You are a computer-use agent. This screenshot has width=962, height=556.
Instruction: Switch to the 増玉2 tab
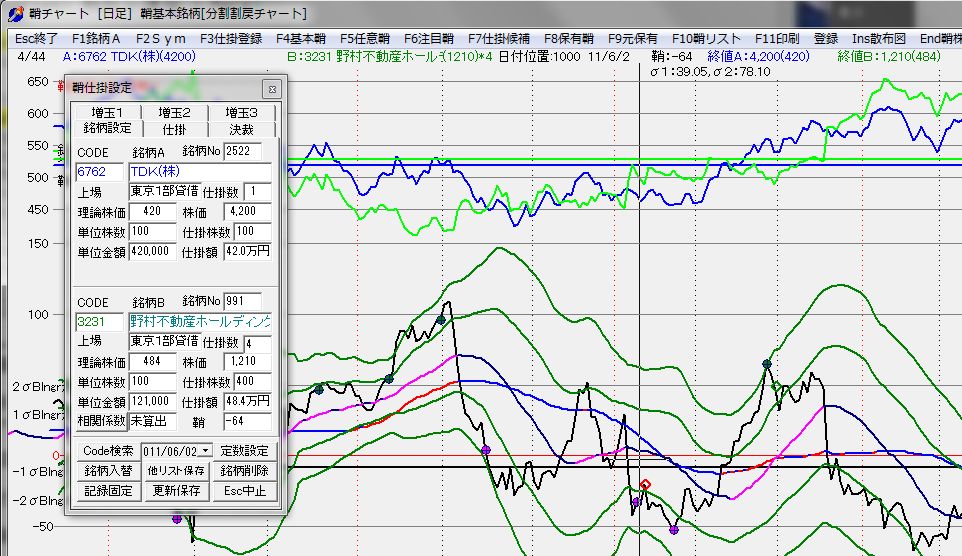point(174,112)
